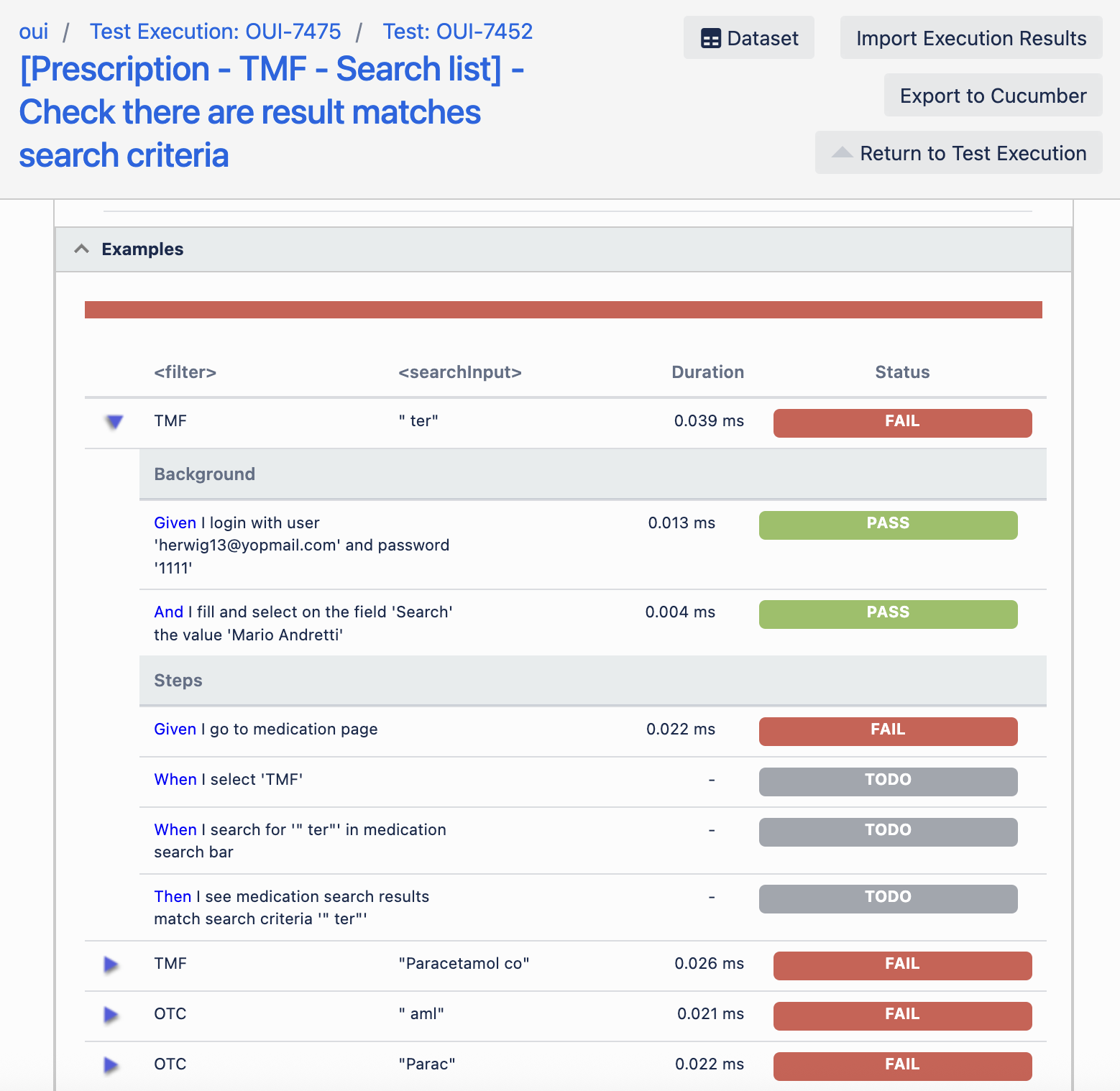Expand the TMF "Paracetamol co" example row
Screen dimensions: 1120x1091
point(111,964)
